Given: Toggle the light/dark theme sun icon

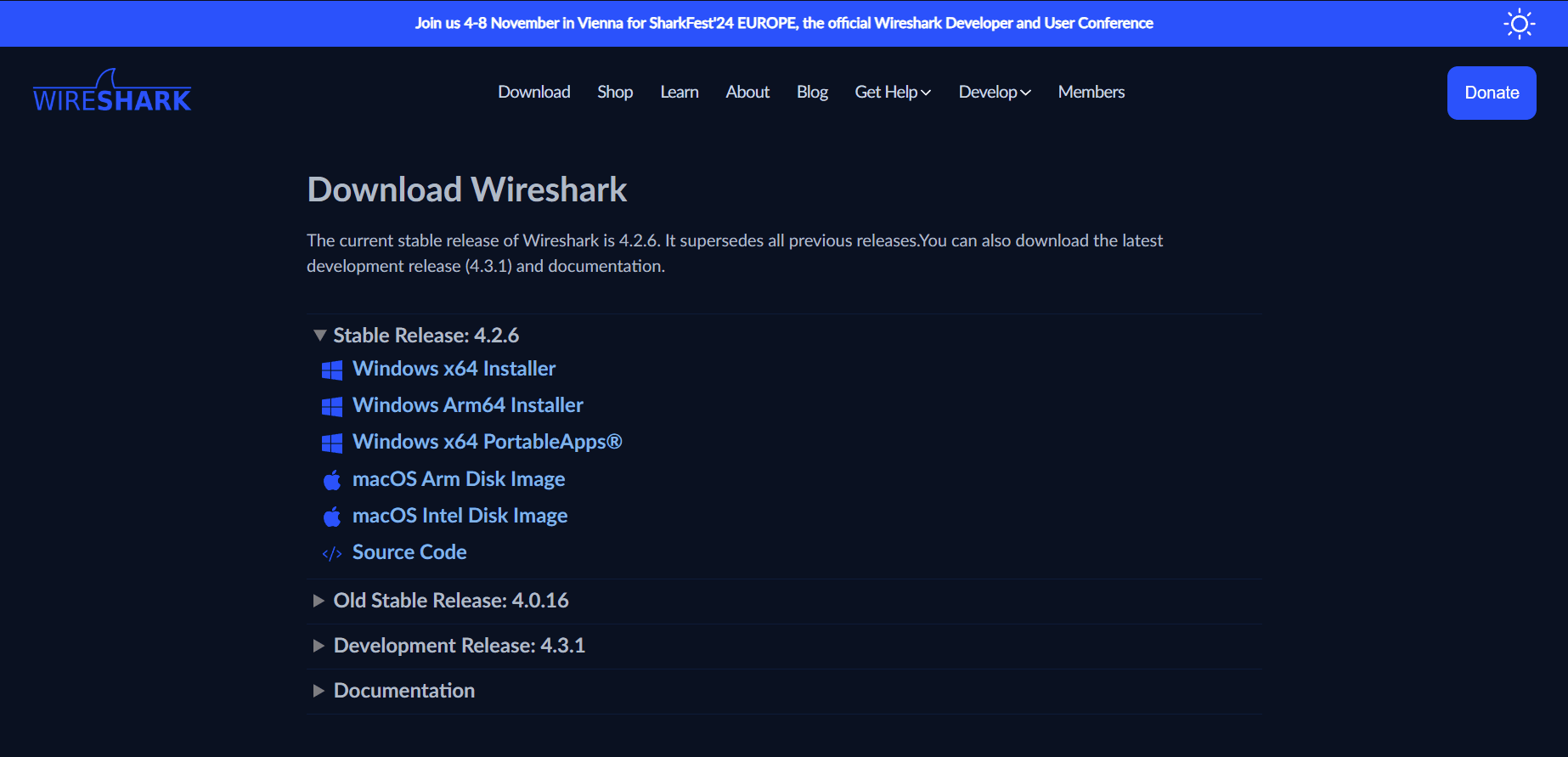Looking at the screenshot, I should (x=1519, y=24).
